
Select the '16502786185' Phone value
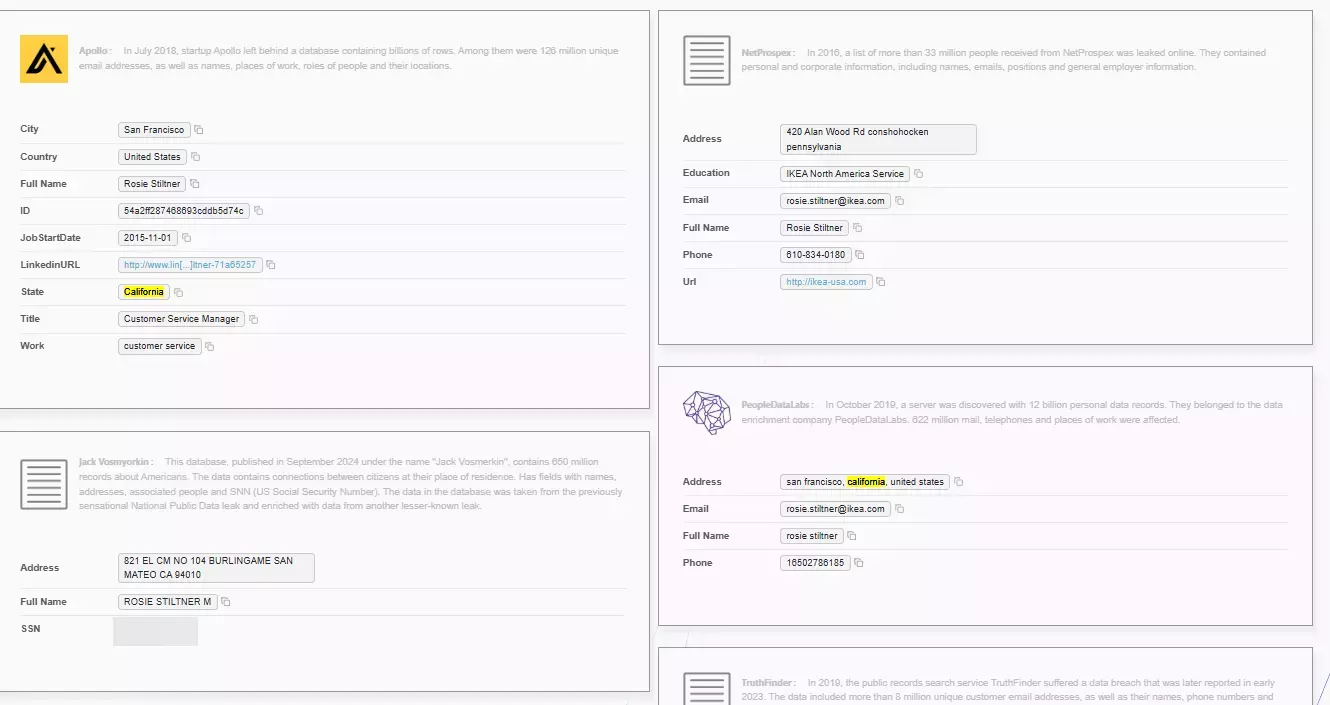(x=815, y=563)
